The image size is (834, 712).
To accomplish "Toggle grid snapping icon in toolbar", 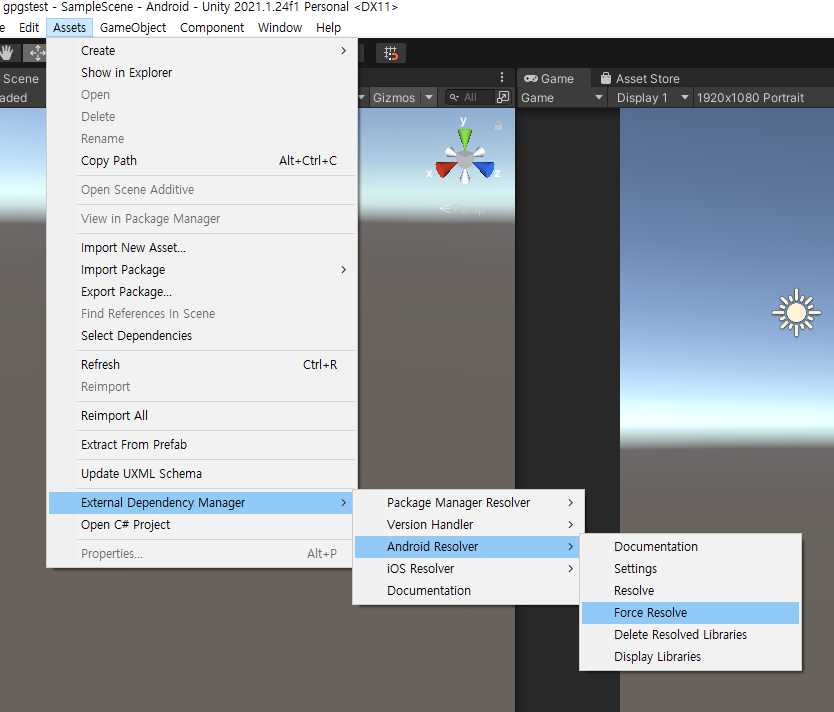I will pyautogui.click(x=391, y=53).
